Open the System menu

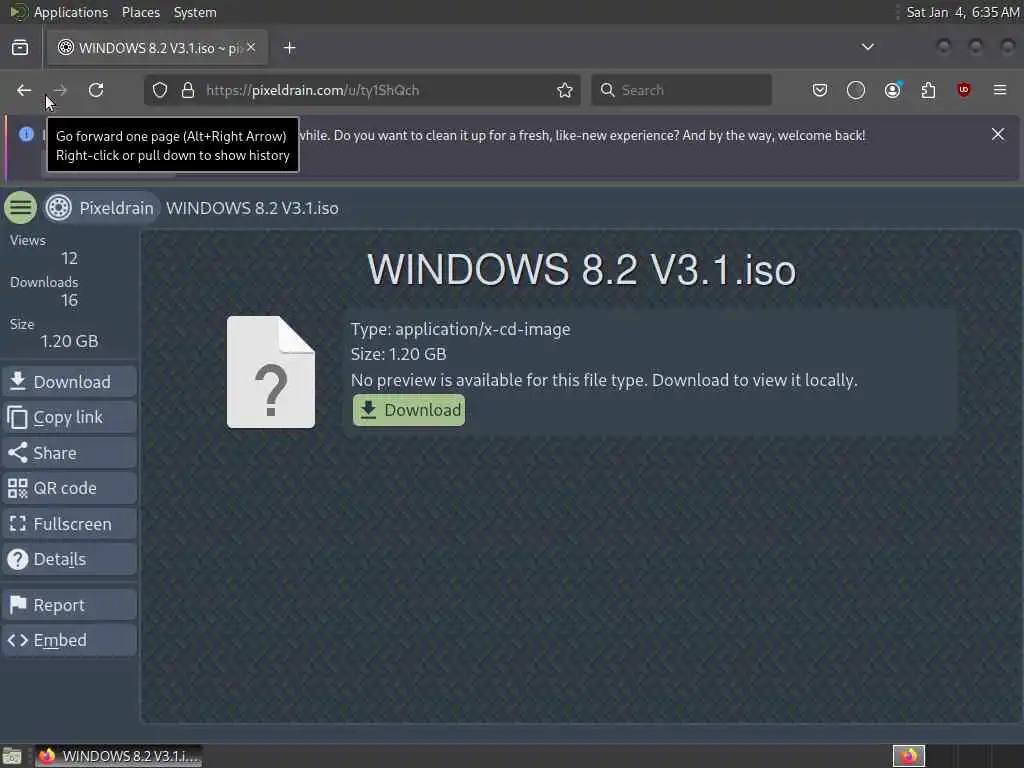(195, 12)
